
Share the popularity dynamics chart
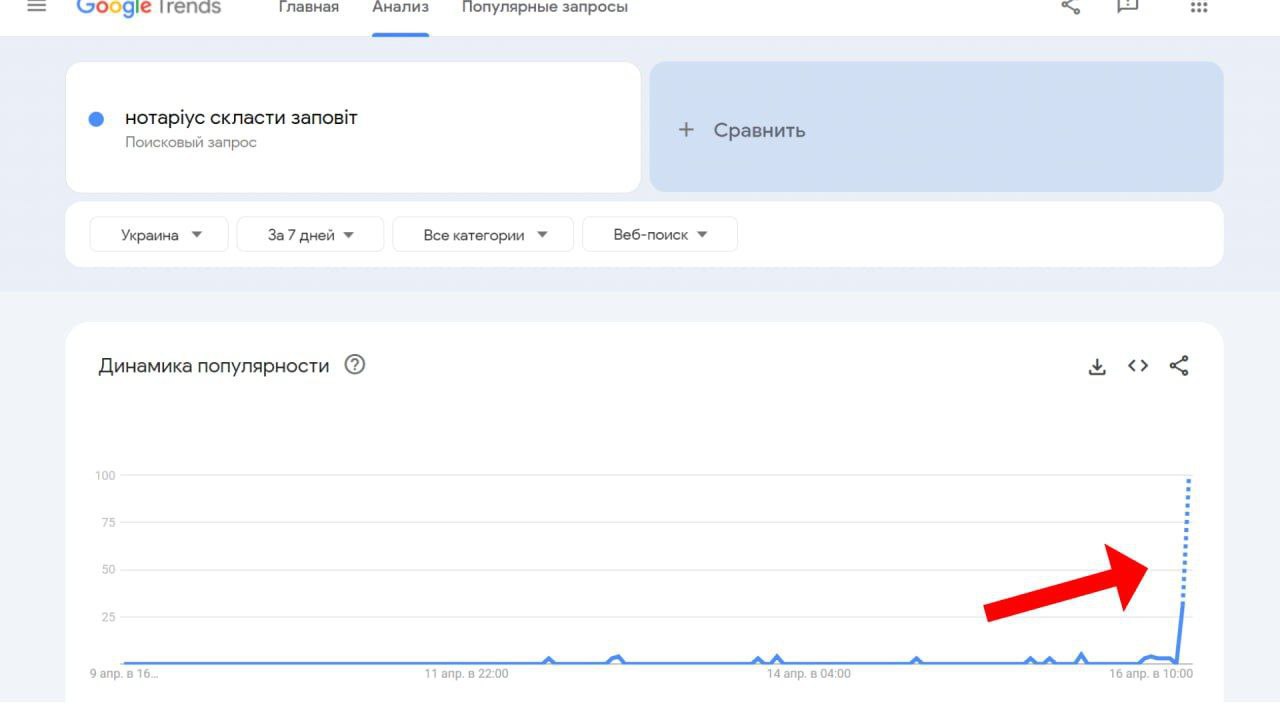[1179, 366]
